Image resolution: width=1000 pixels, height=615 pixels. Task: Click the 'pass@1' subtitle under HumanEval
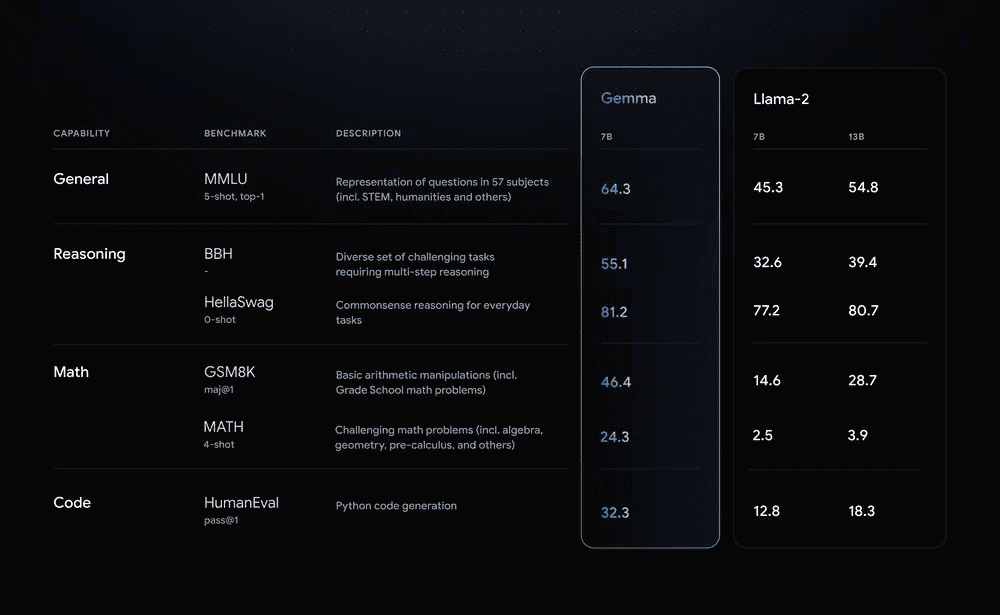[x=221, y=520]
